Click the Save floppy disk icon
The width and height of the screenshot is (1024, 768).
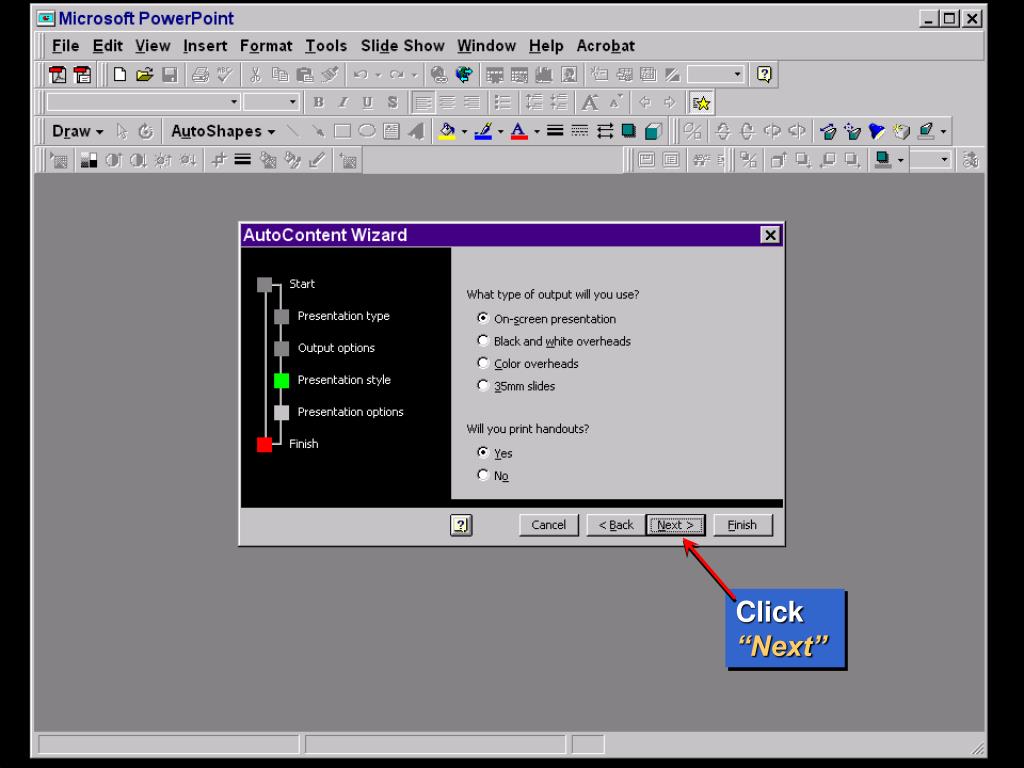[x=170, y=74]
